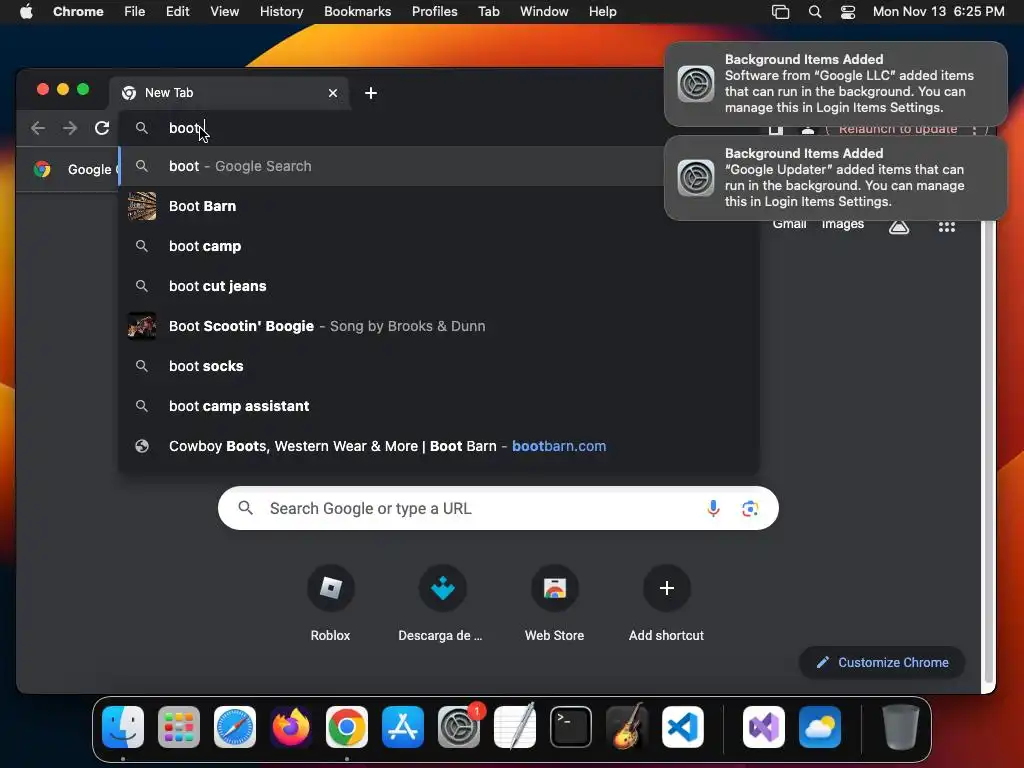Screen dimensions: 1024x768
Task: Click the Google Updater background items notification
Action: pos(836,178)
